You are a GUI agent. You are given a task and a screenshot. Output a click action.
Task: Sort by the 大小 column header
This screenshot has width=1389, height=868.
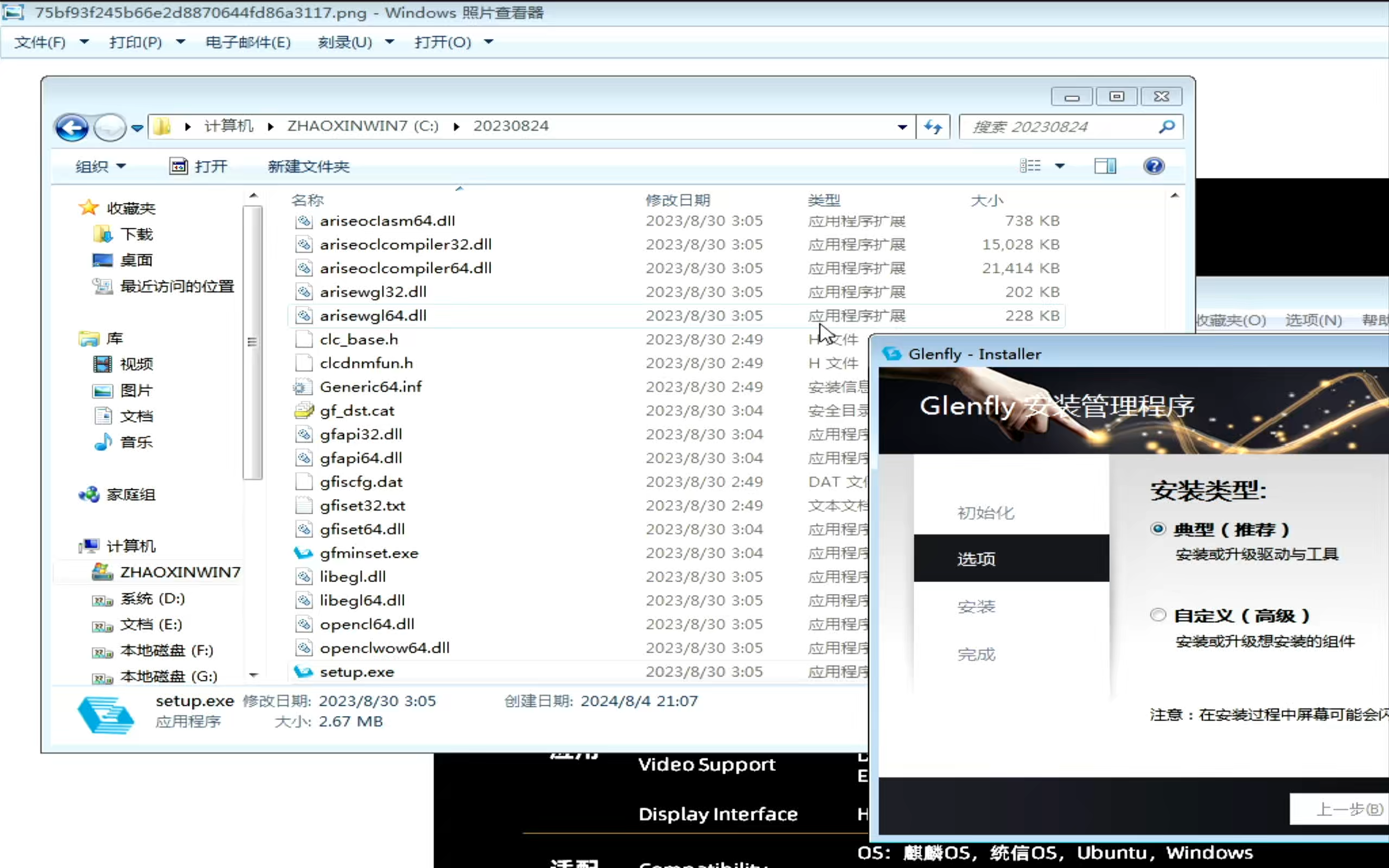(986, 200)
